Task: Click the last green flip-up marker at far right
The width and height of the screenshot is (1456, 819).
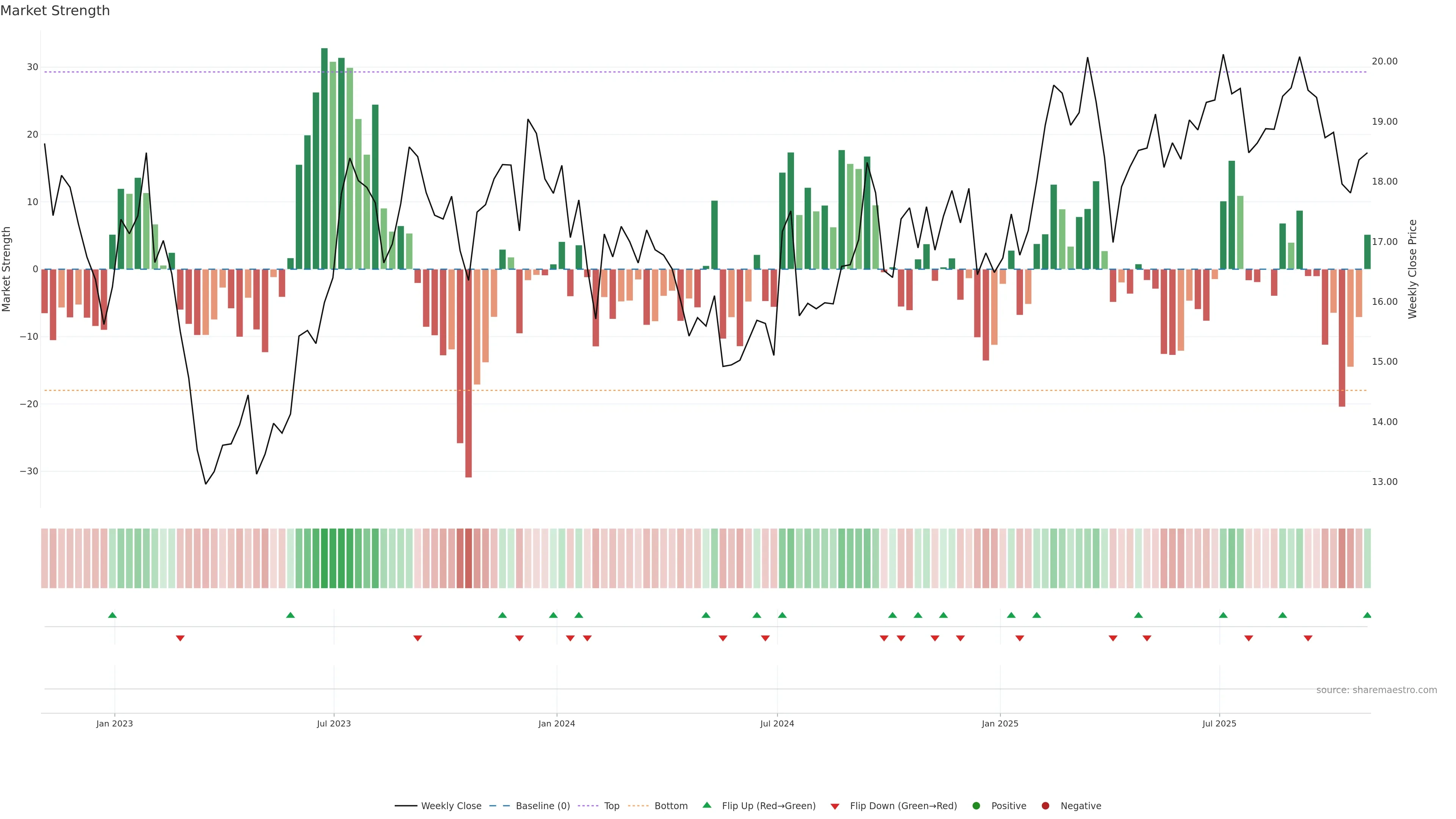Action: click(x=1367, y=615)
